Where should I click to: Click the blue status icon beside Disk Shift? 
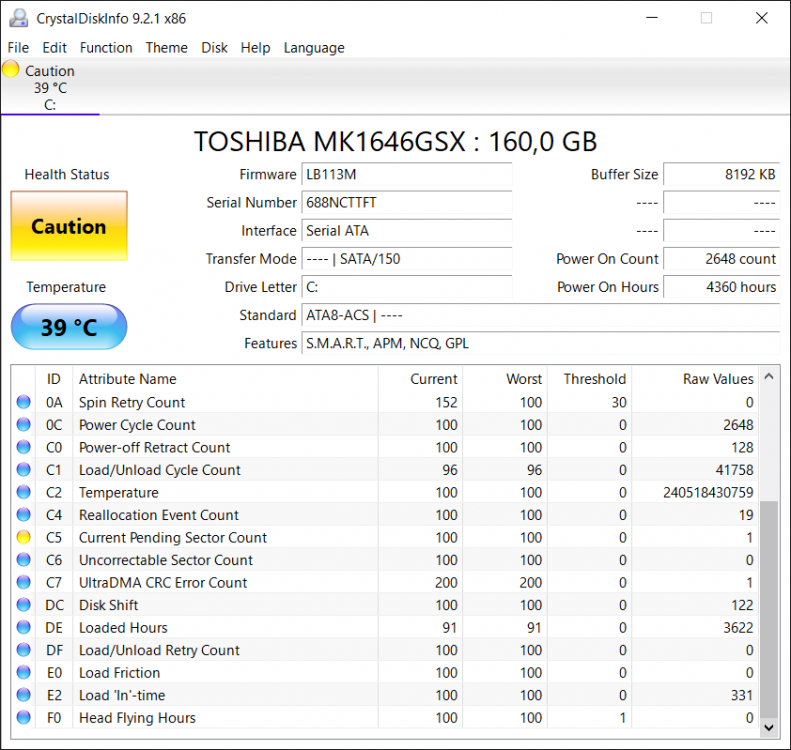(24, 605)
